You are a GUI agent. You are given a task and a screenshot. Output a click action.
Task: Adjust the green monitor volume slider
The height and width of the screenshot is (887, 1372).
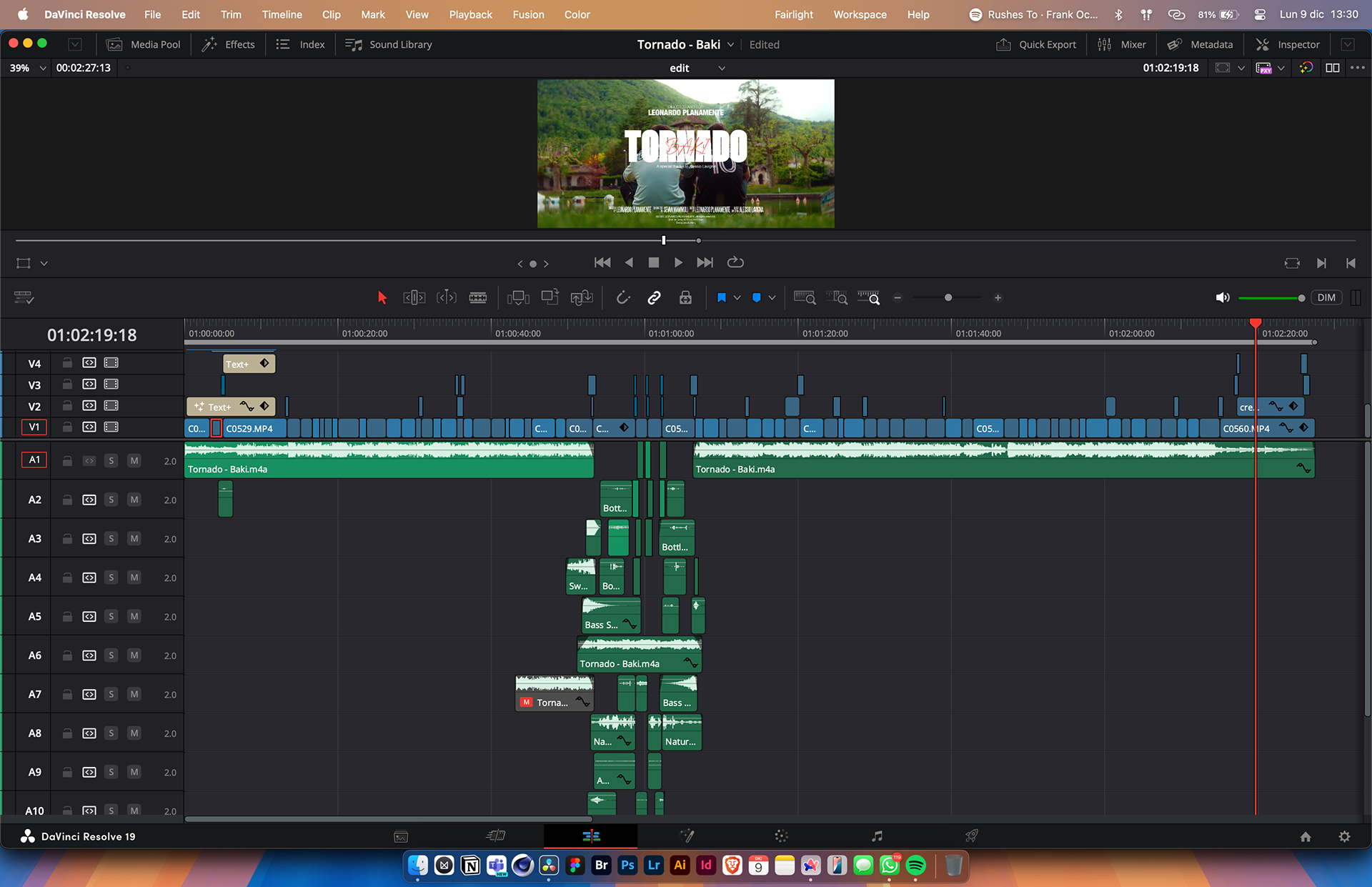click(x=1272, y=298)
